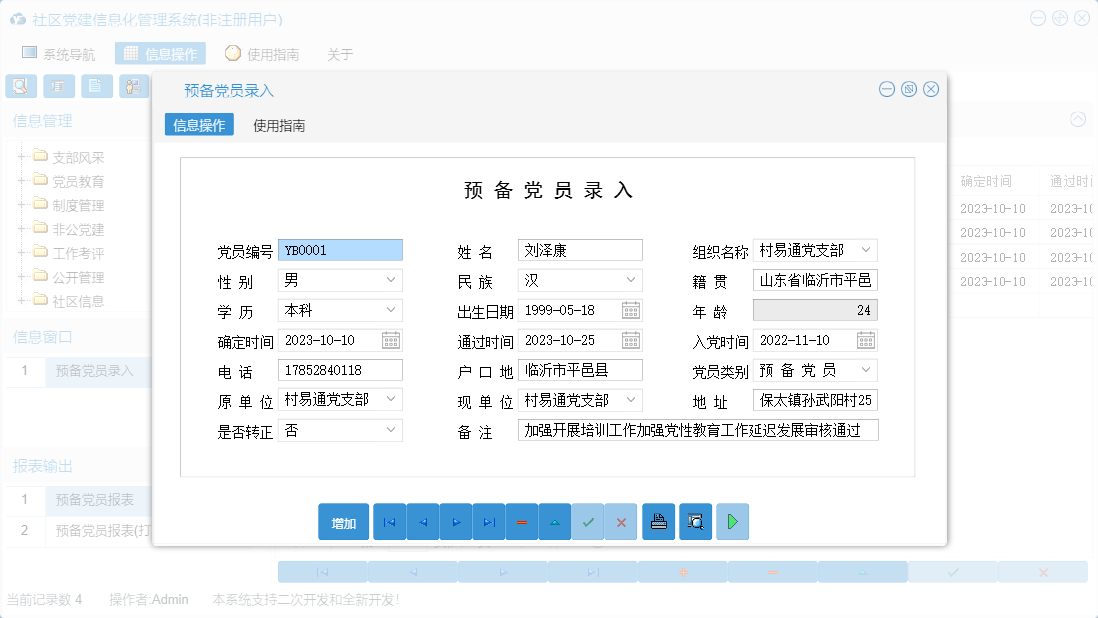Image resolution: width=1098 pixels, height=618 pixels.
Task: Open the calendar picker for 出生日期
Action: 631,310
